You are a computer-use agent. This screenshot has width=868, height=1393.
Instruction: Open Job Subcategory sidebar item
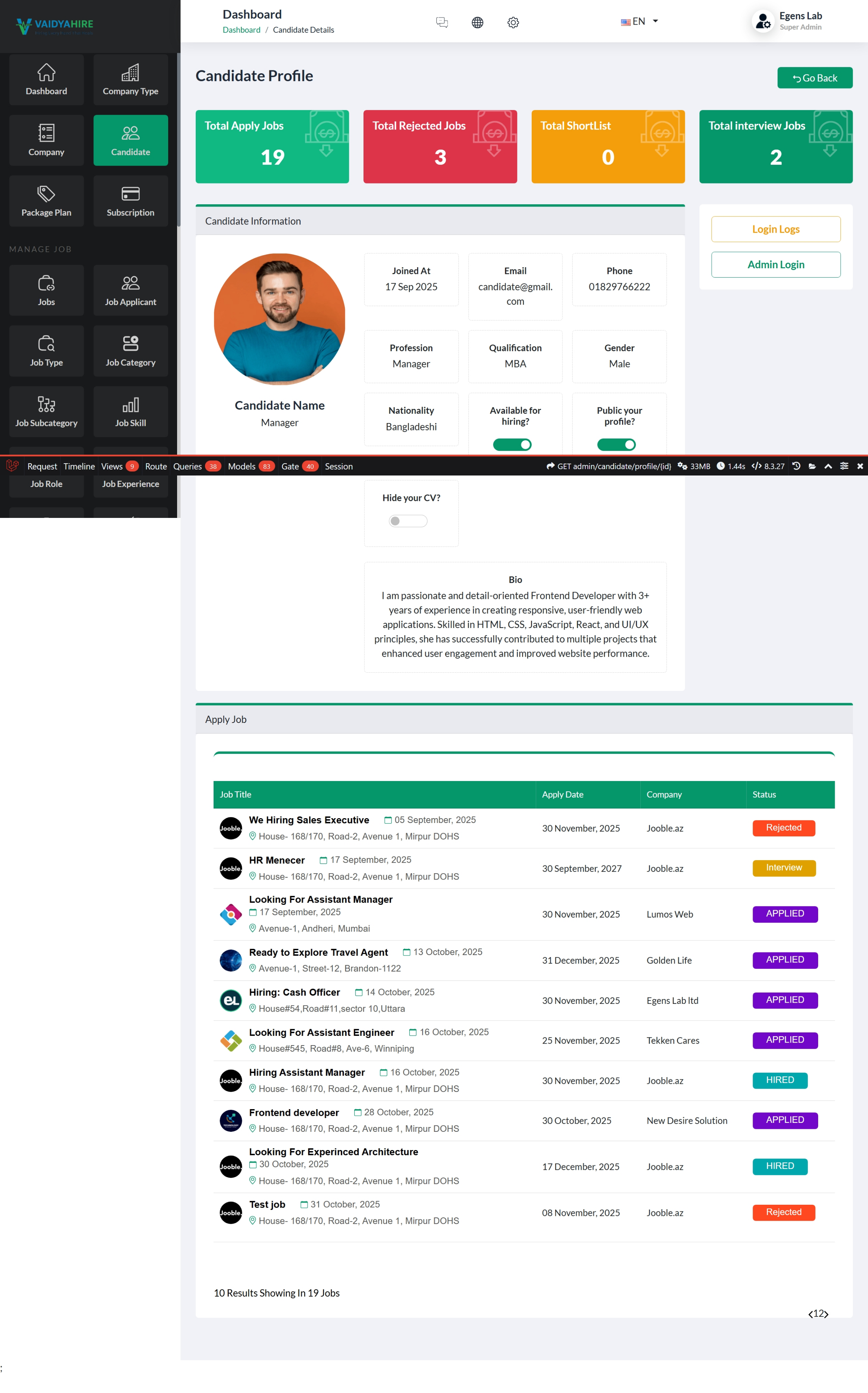[47, 412]
